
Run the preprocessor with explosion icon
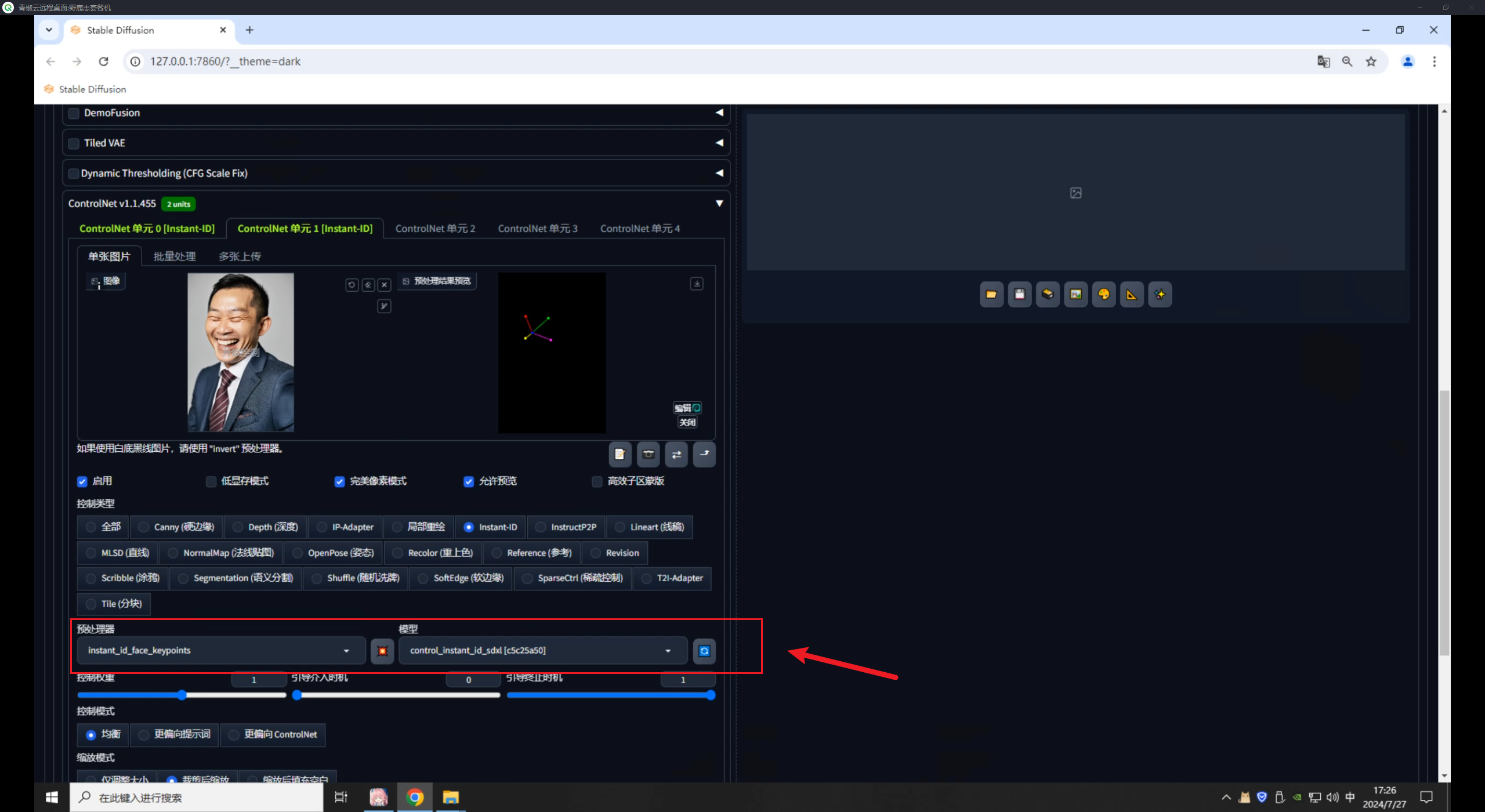click(x=382, y=651)
